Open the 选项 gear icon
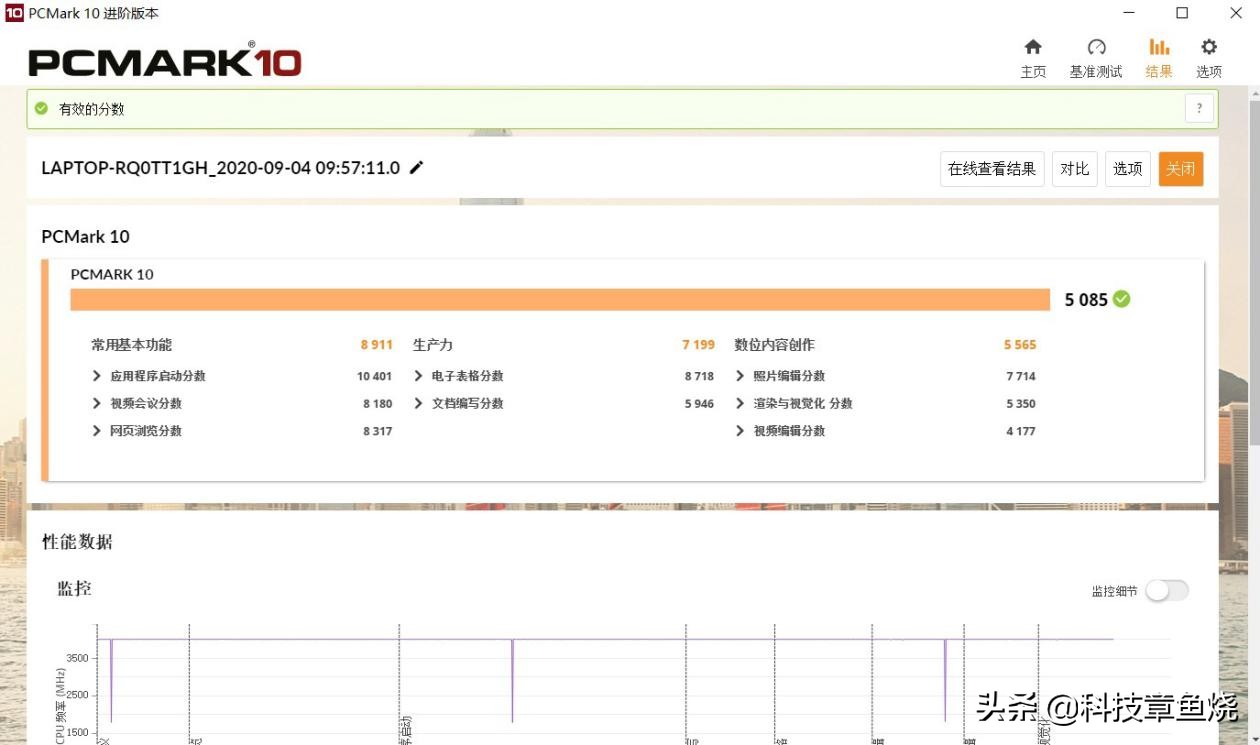 click(1209, 46)
